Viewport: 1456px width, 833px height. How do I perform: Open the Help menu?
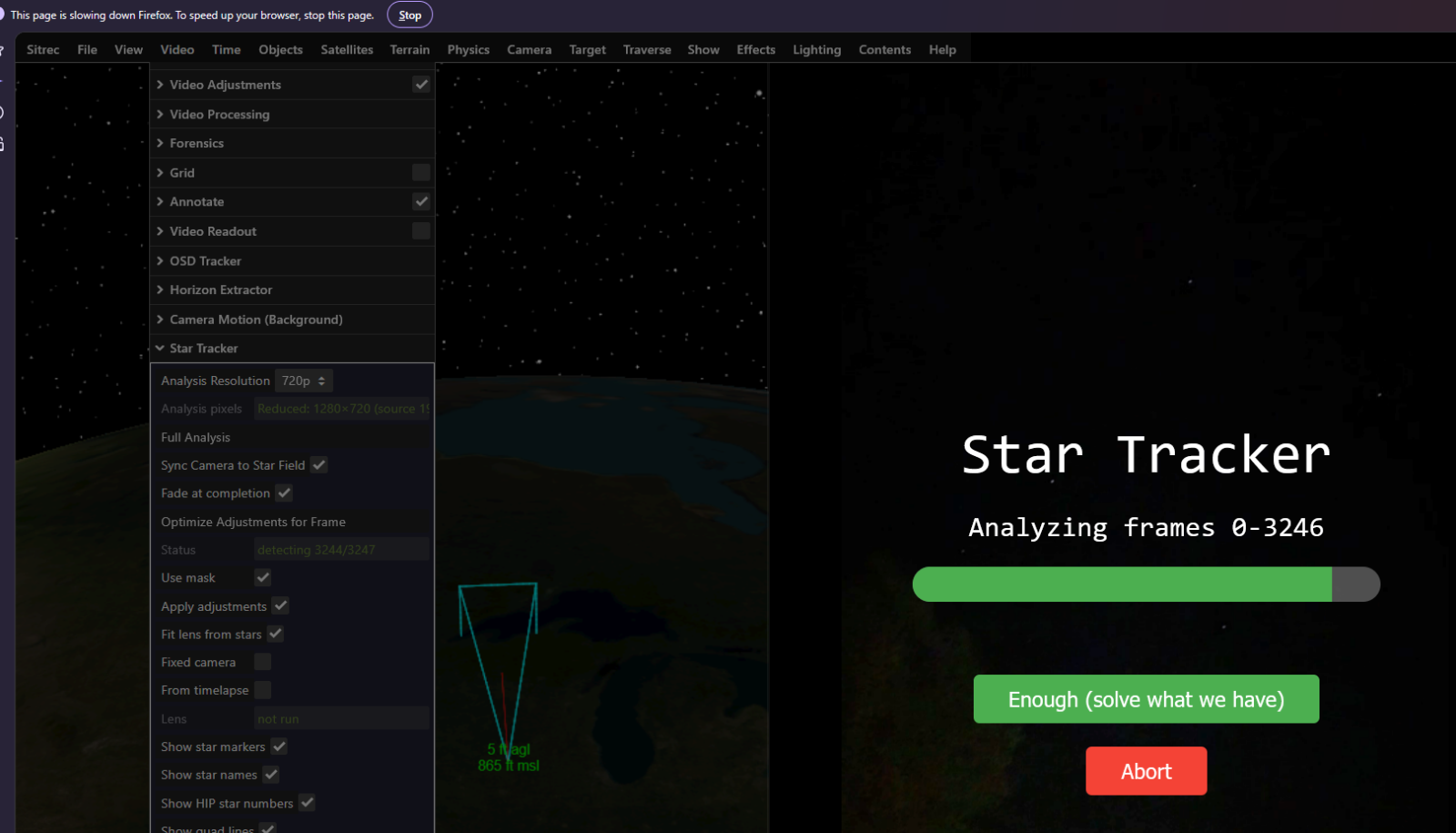coord(942,49)
